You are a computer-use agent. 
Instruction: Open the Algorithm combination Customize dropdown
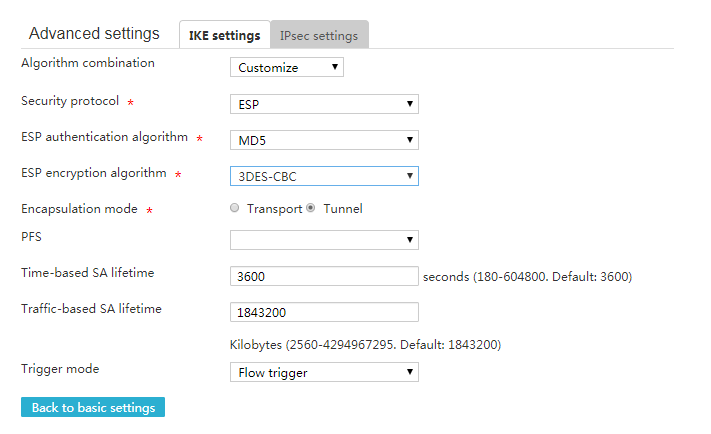point(287,67)
